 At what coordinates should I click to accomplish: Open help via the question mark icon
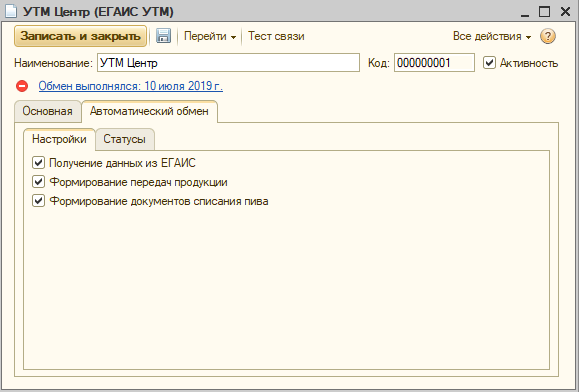pyautogui.click(x=548, y=36)
